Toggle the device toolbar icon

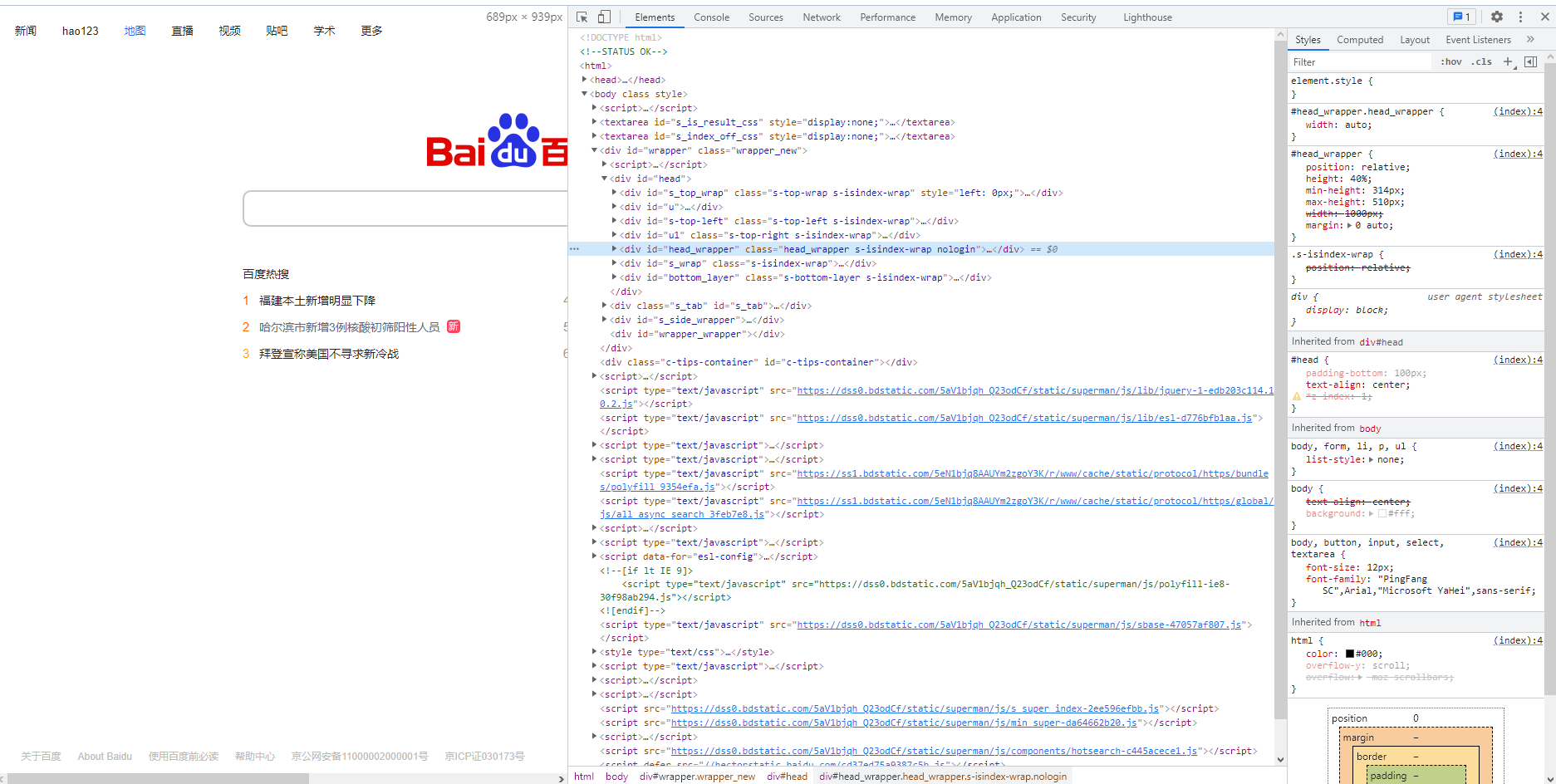tap(604, 17)
